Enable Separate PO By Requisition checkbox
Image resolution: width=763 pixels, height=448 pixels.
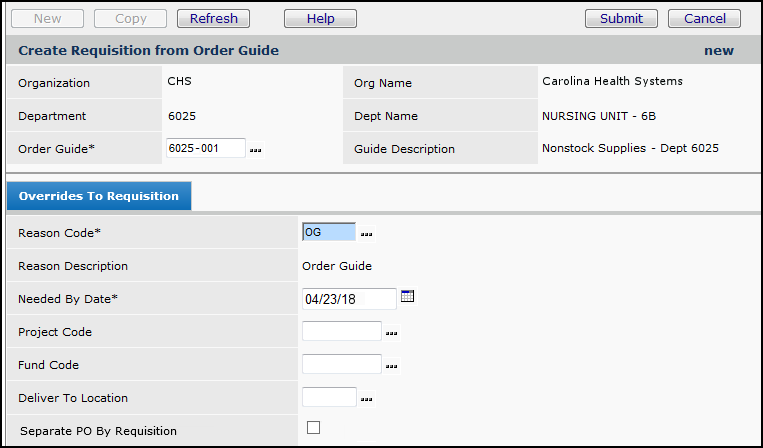pyautogui.click(x=313, y=428)
